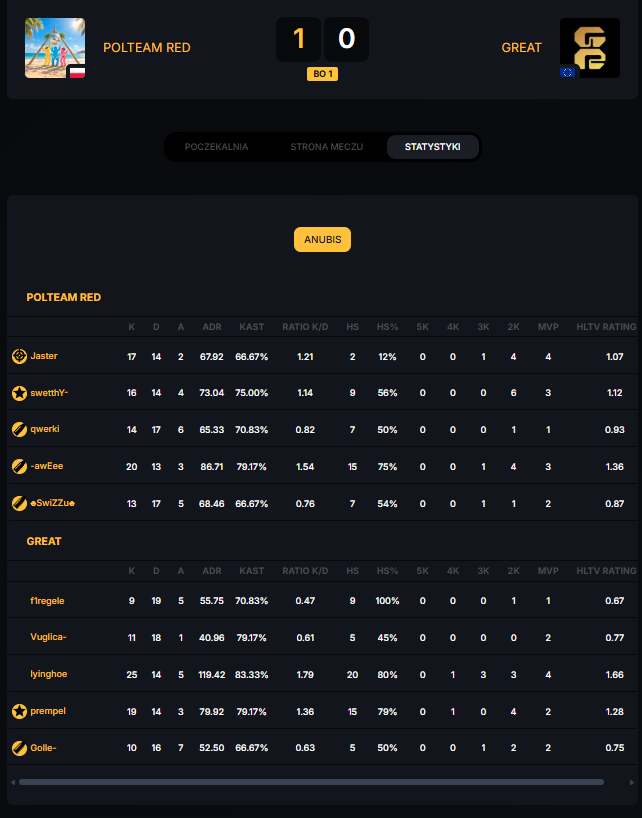Viewport: 642px width, 818px height.
Task: Click GREAT score 0
Action: point(346,39)
